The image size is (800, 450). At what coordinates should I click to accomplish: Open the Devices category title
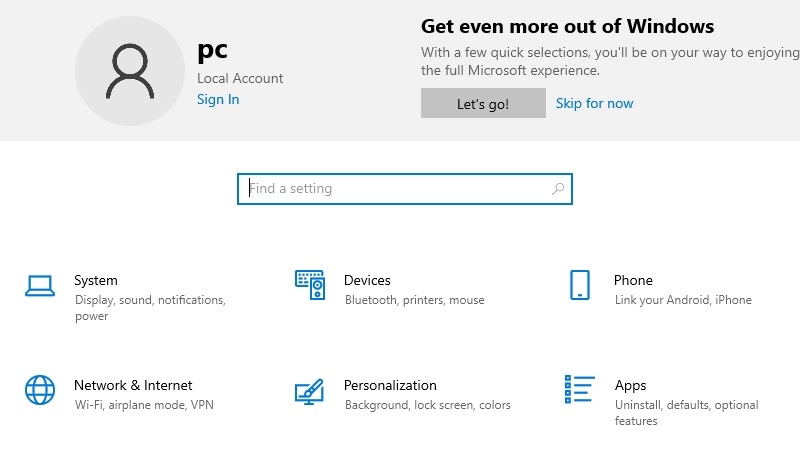pos(367,280)
